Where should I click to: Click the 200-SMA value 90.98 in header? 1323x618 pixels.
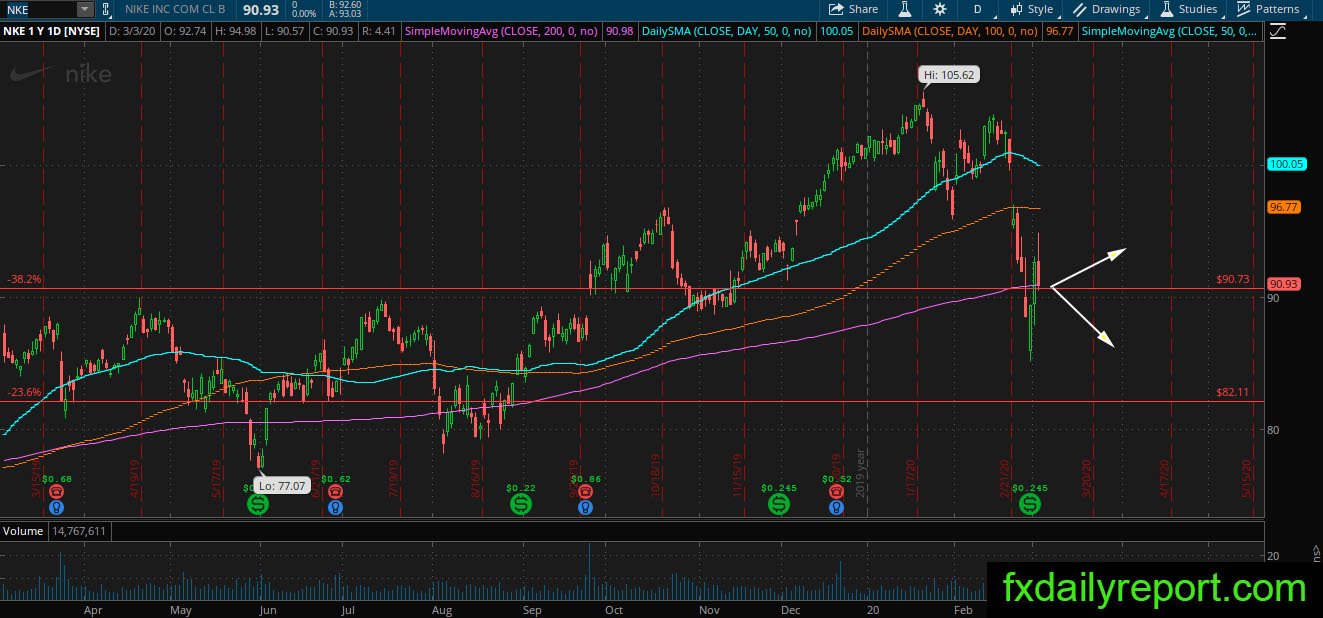click(x=620, y=32)
